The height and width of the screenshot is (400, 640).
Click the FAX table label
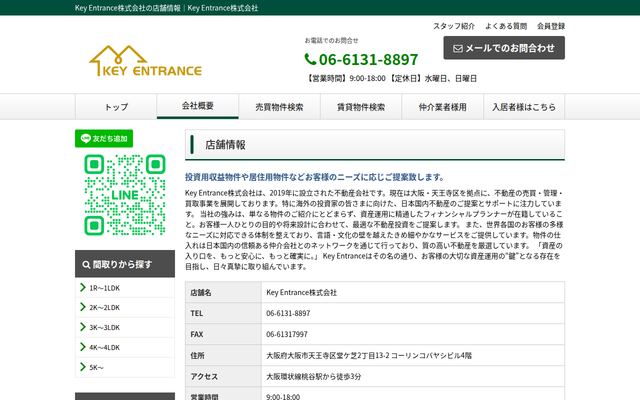(x=196, y=334)
